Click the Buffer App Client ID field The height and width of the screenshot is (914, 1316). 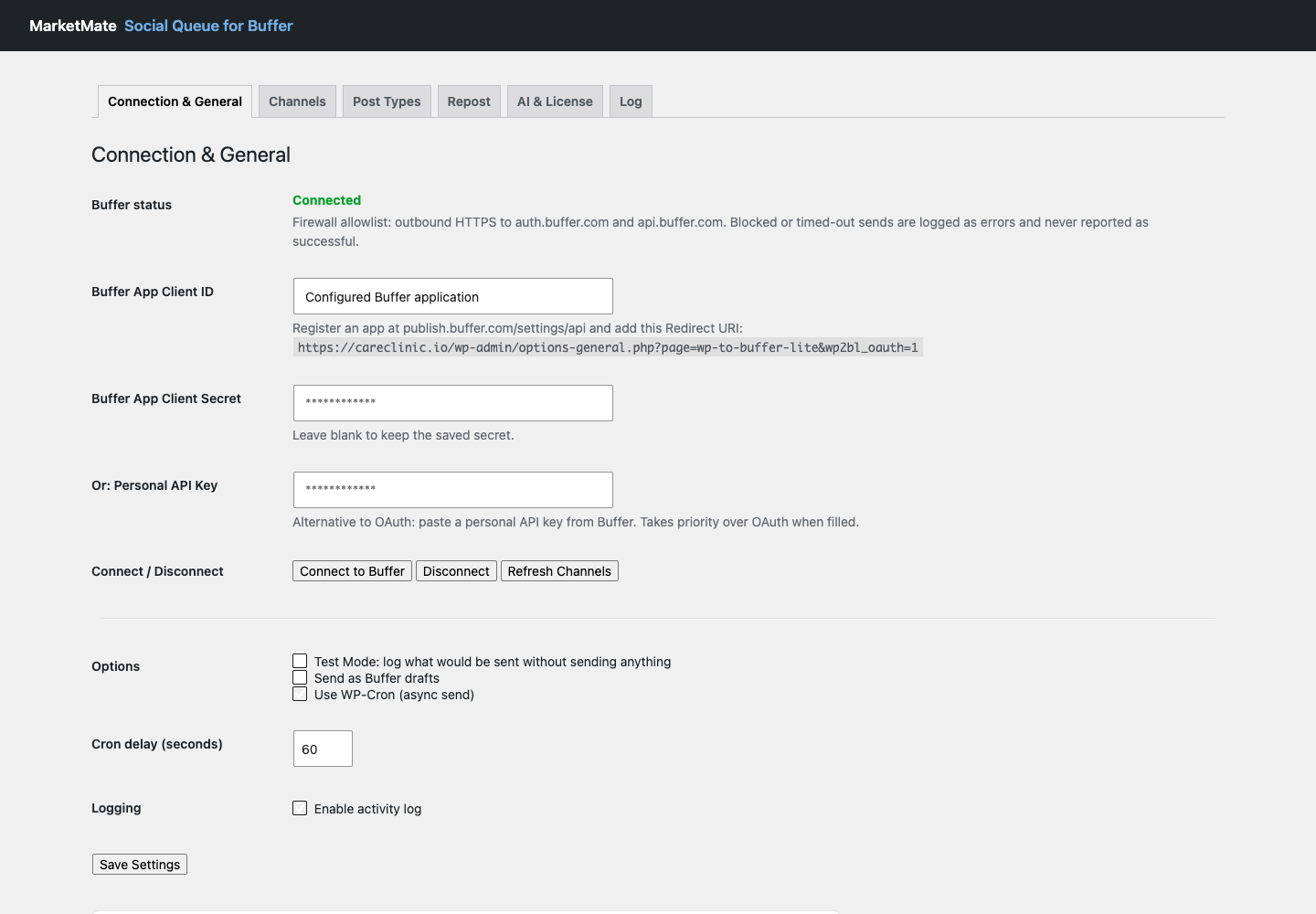click(452, 296)
